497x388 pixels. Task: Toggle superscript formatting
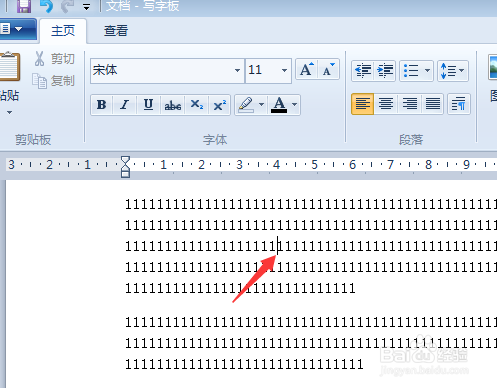coord(220,105)
